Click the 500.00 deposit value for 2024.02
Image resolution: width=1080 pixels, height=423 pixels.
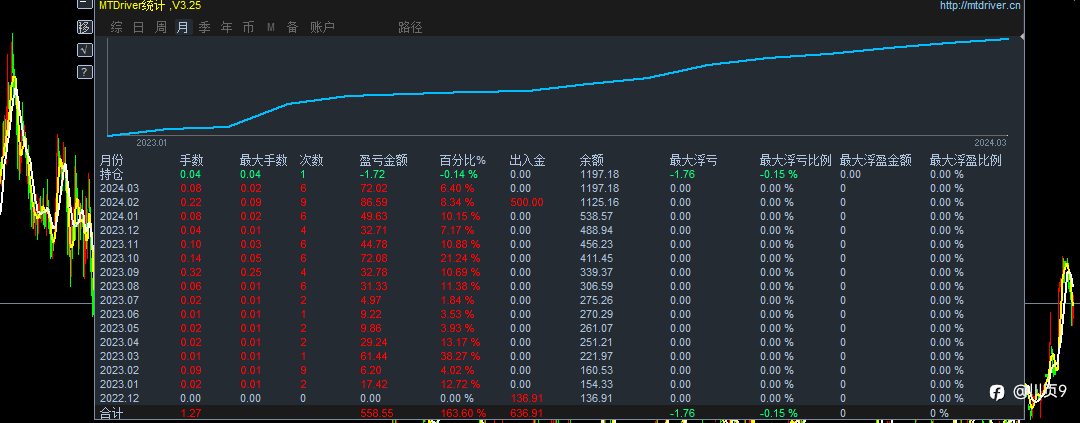[x=527, y=203]
